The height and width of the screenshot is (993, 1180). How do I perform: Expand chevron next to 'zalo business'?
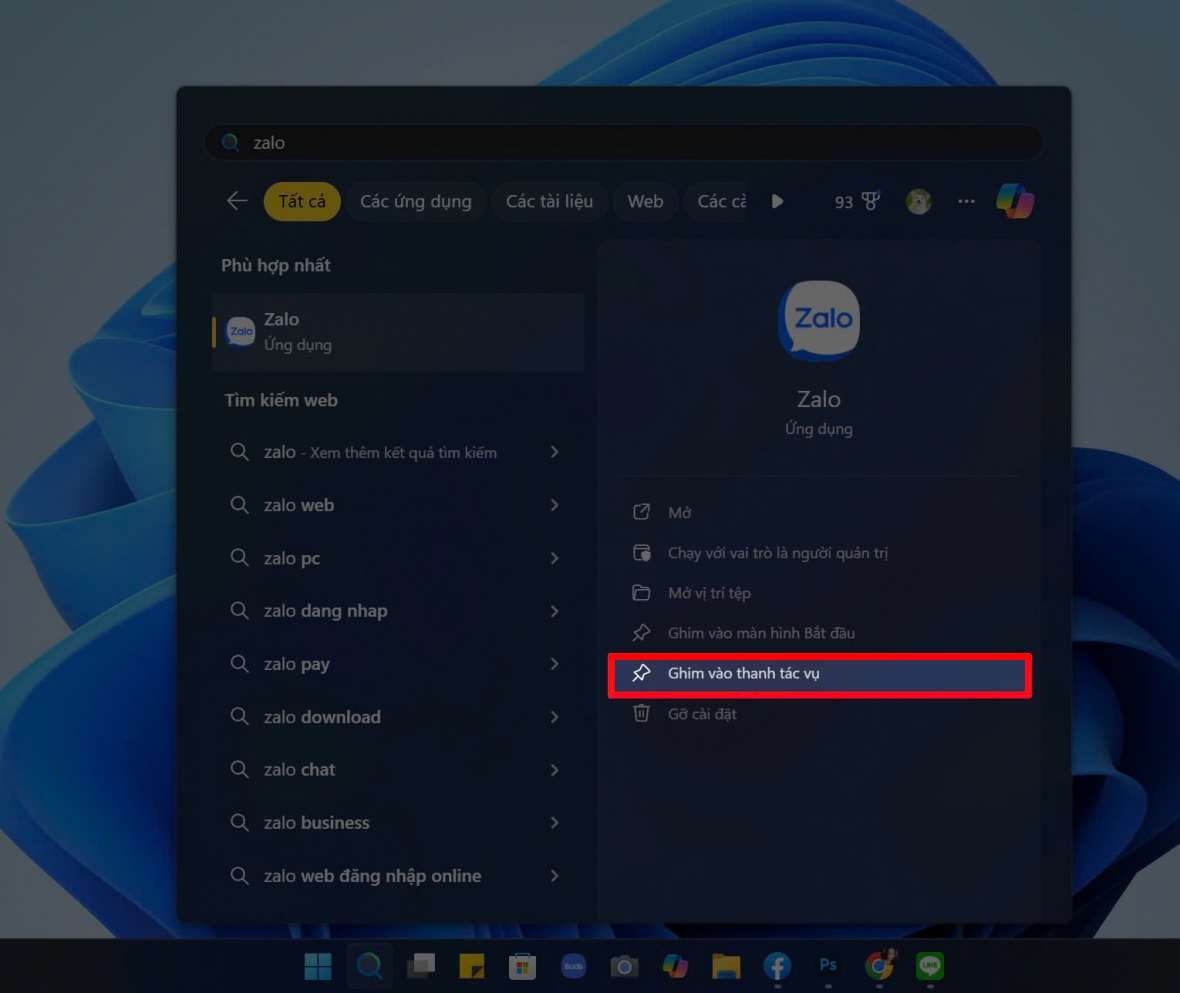point(555,822)
